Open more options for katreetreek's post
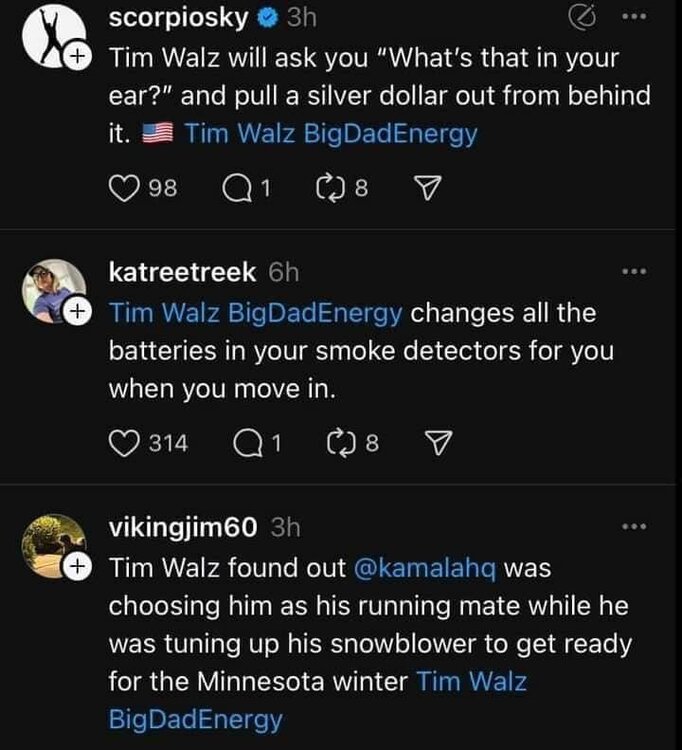Viewport: 682px width, 750px height. (634, 271)
